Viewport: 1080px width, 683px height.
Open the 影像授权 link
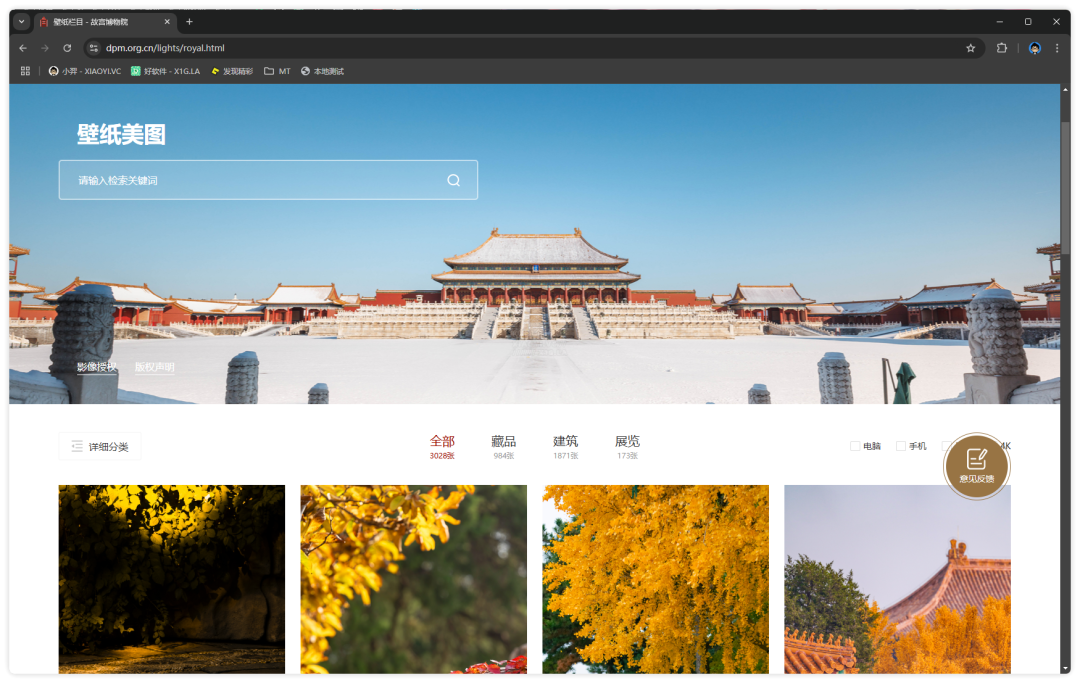(x=96, y=367)
